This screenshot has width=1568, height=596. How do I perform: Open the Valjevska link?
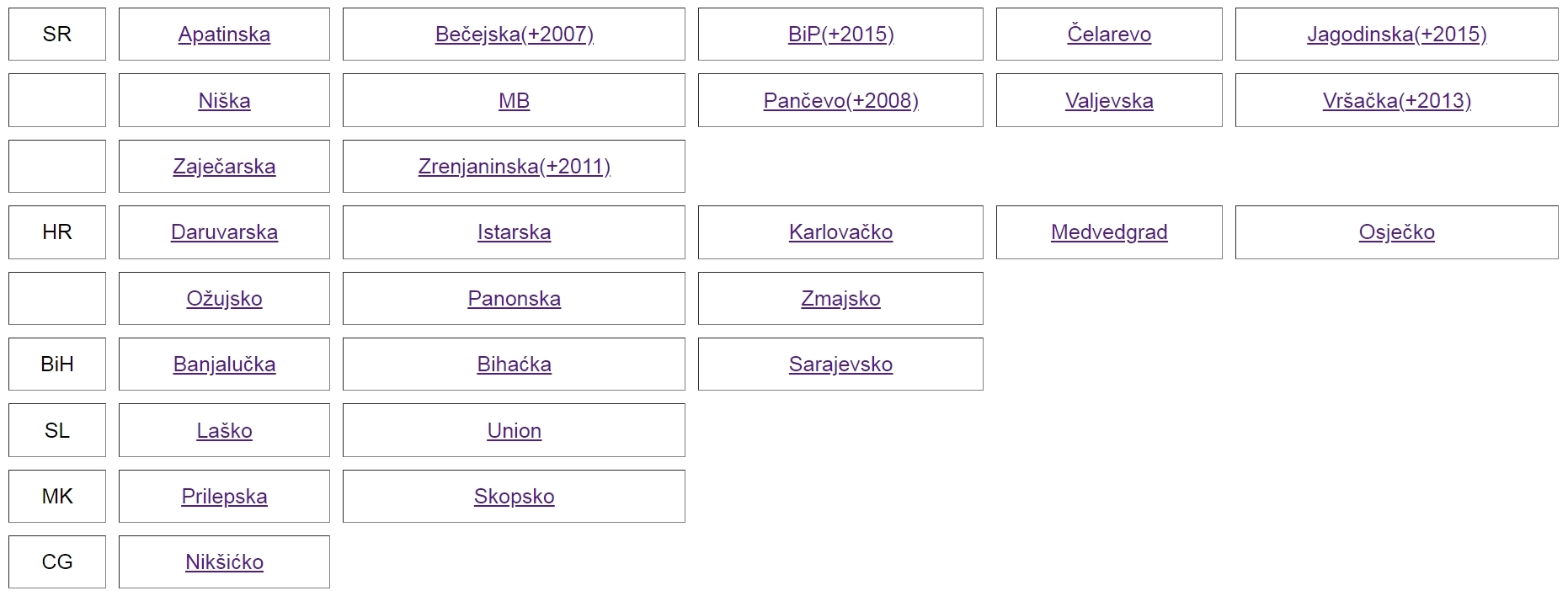tap(1108, 101)
